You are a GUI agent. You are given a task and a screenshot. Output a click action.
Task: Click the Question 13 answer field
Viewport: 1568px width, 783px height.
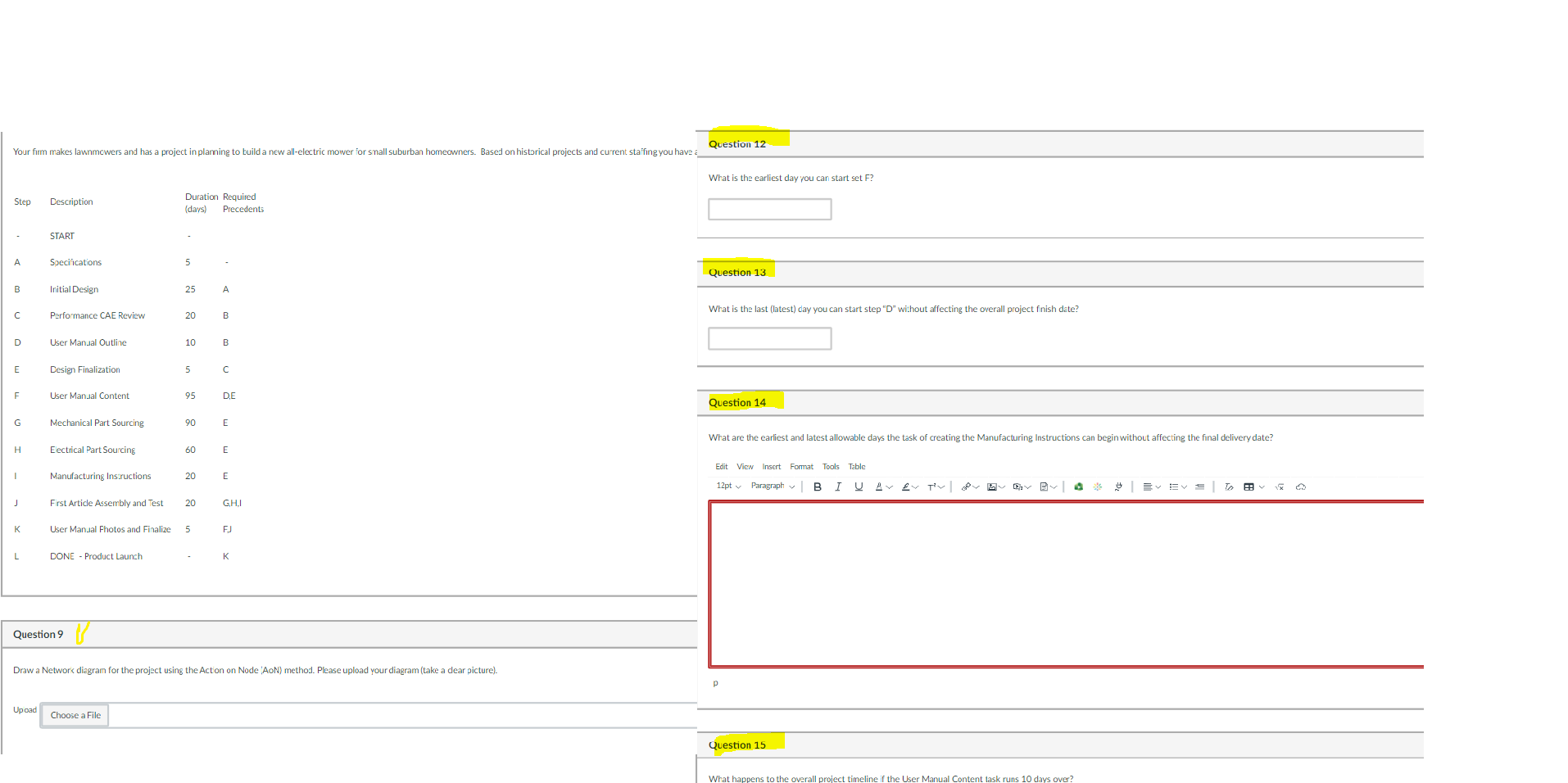point(770,338)
